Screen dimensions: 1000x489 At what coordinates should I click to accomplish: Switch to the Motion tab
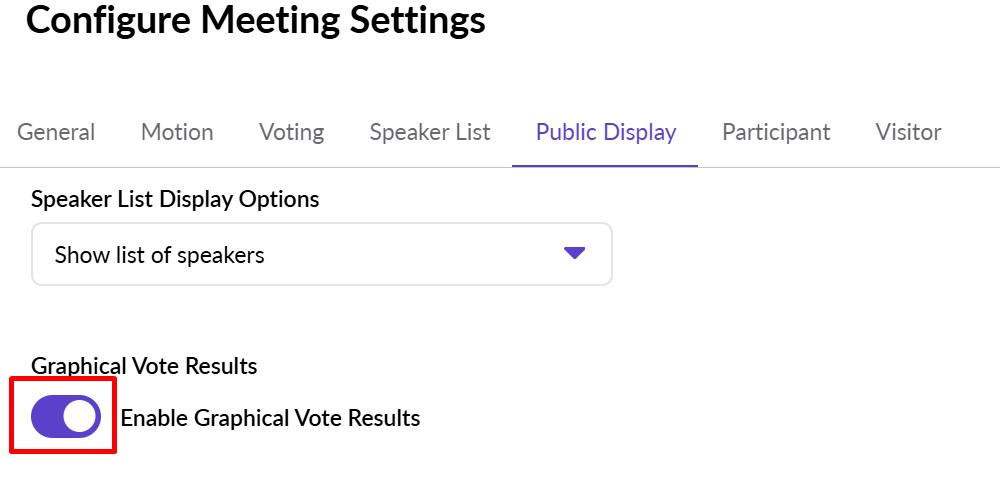pyautogui.click(x=177, y=132)
